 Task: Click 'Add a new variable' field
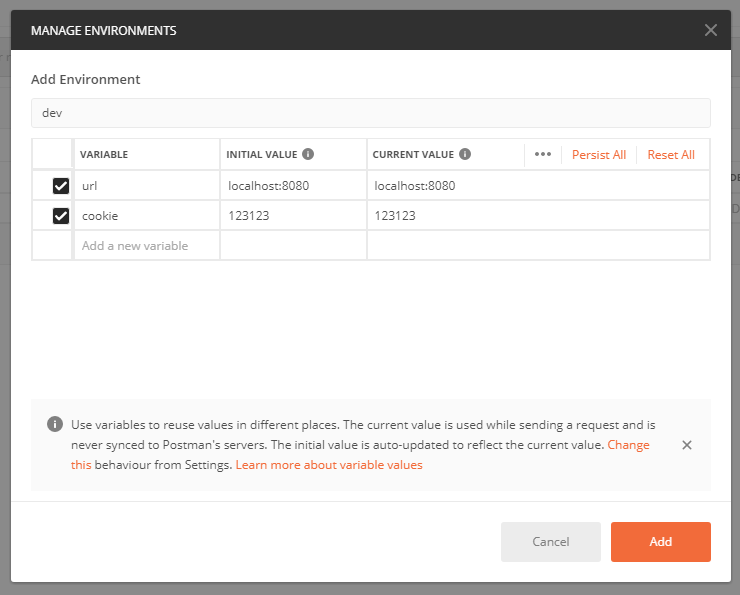click(x=146, y=246)
